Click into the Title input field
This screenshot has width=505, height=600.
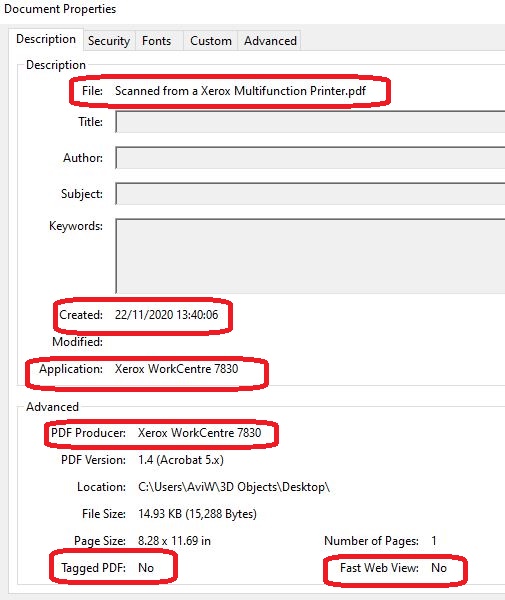pyautogui.click(x=310, y=122)
